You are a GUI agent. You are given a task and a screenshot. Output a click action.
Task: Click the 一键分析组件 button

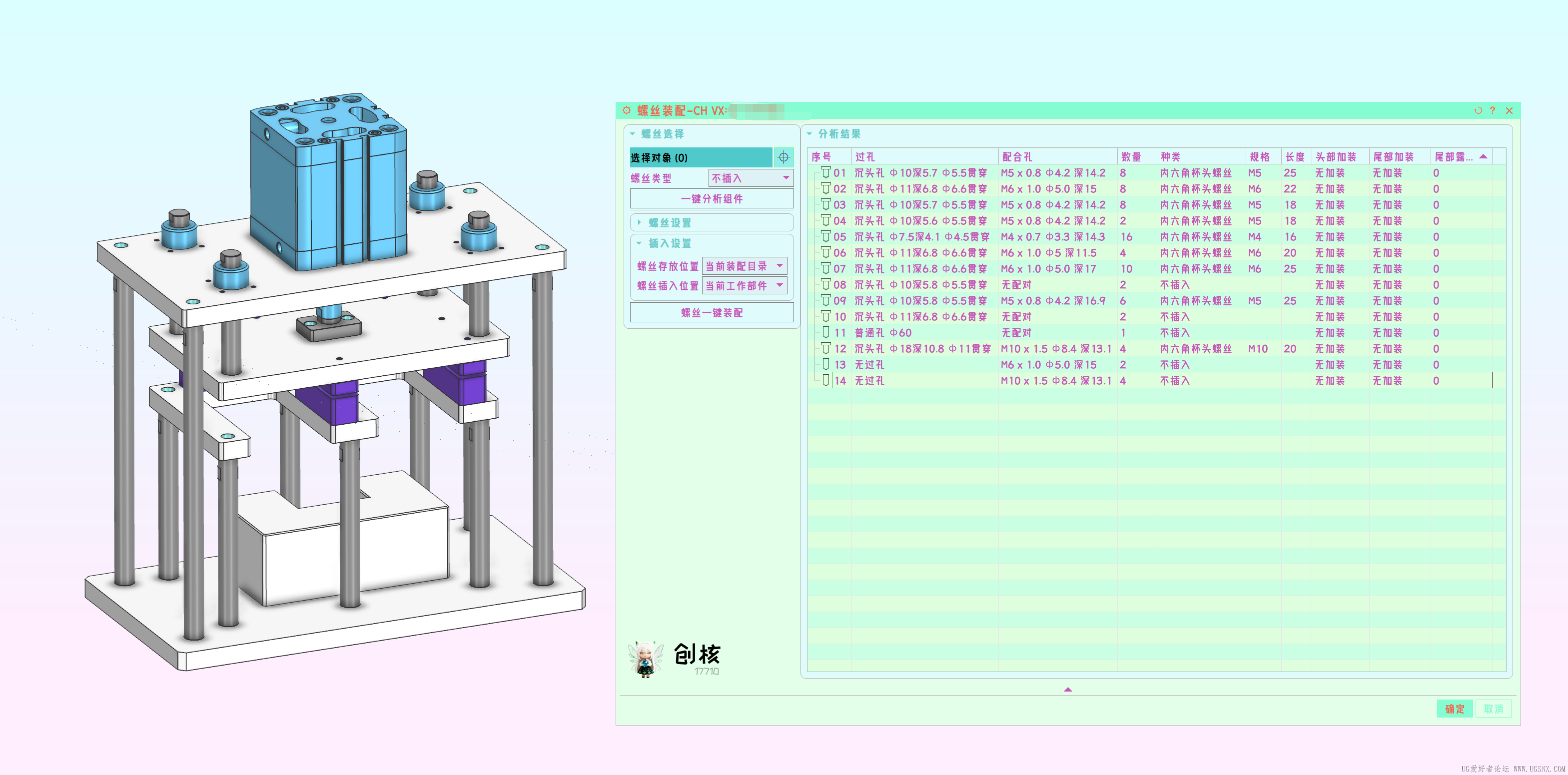click(712, 198)
